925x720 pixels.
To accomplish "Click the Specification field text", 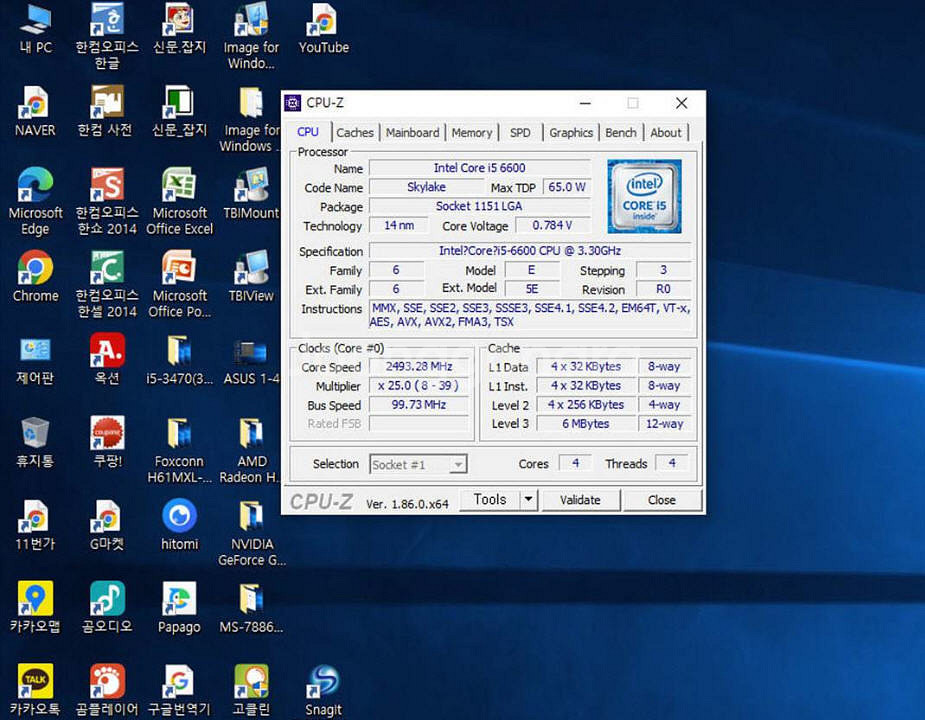I will point(530,250).
